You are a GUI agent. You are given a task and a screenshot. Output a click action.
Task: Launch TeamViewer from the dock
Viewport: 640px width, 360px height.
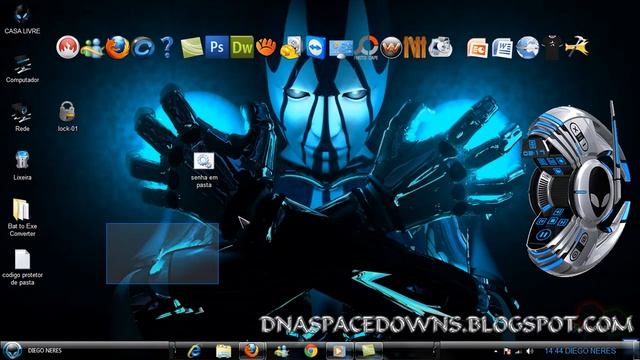(x=316, y=47)
